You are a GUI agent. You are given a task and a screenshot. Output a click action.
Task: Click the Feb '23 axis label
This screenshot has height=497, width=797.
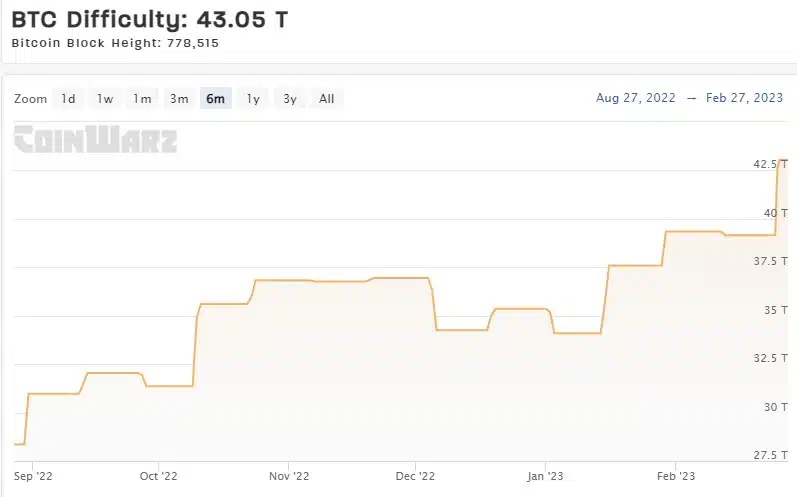[x=676, y=476]
